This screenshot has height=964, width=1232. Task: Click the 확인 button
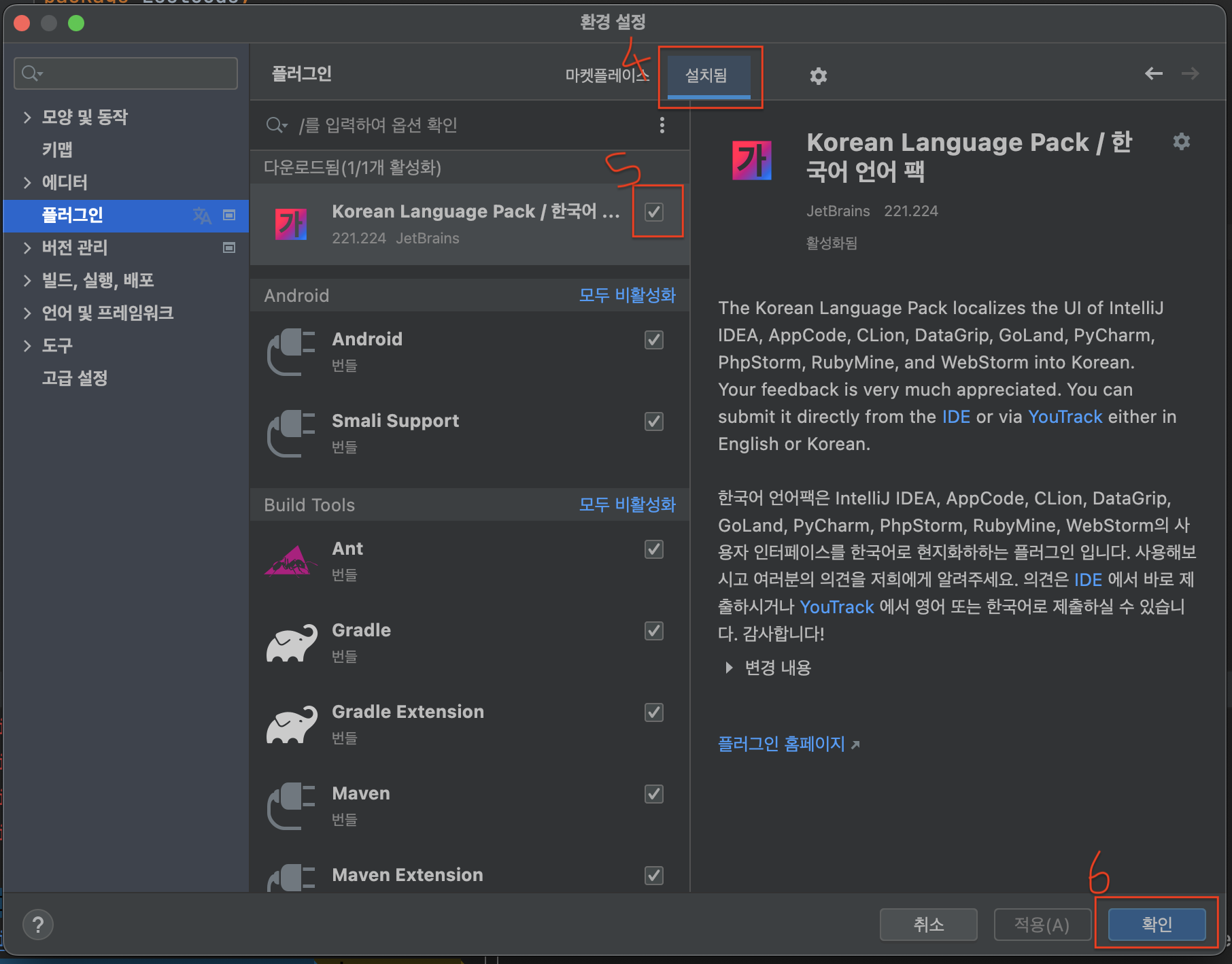(1157, 924)
